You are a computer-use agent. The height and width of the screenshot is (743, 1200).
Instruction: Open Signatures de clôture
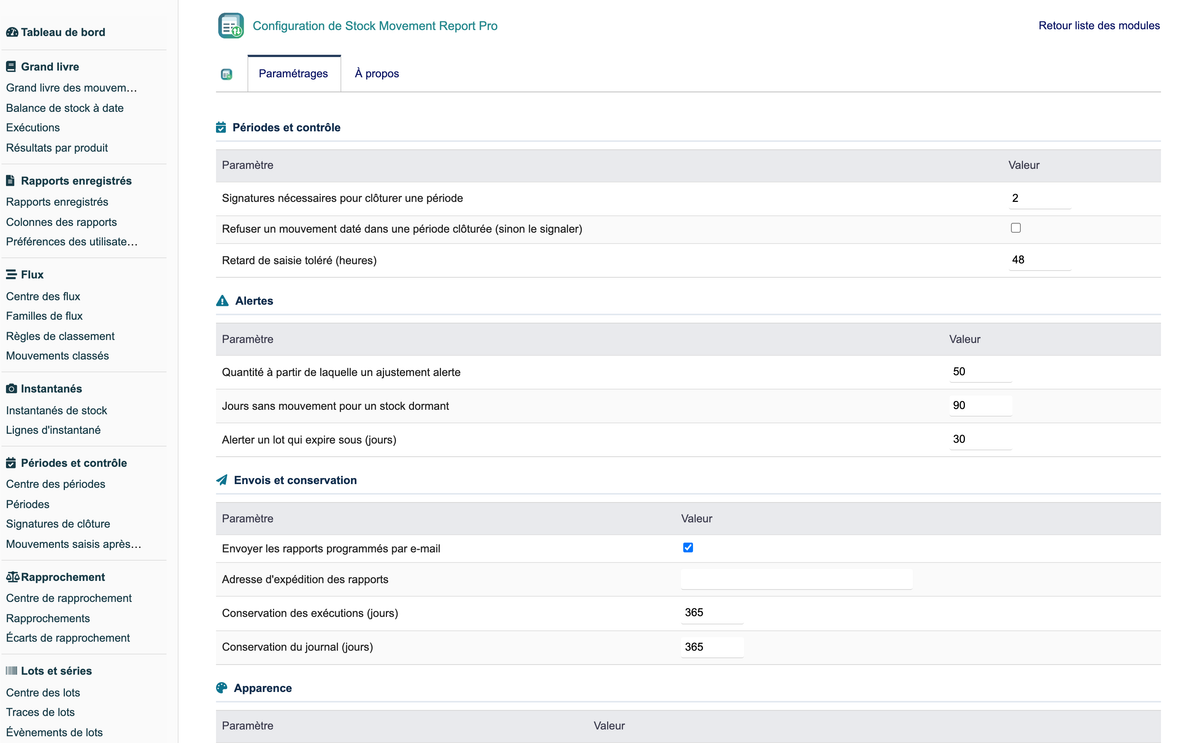click(x=58, y=524)
